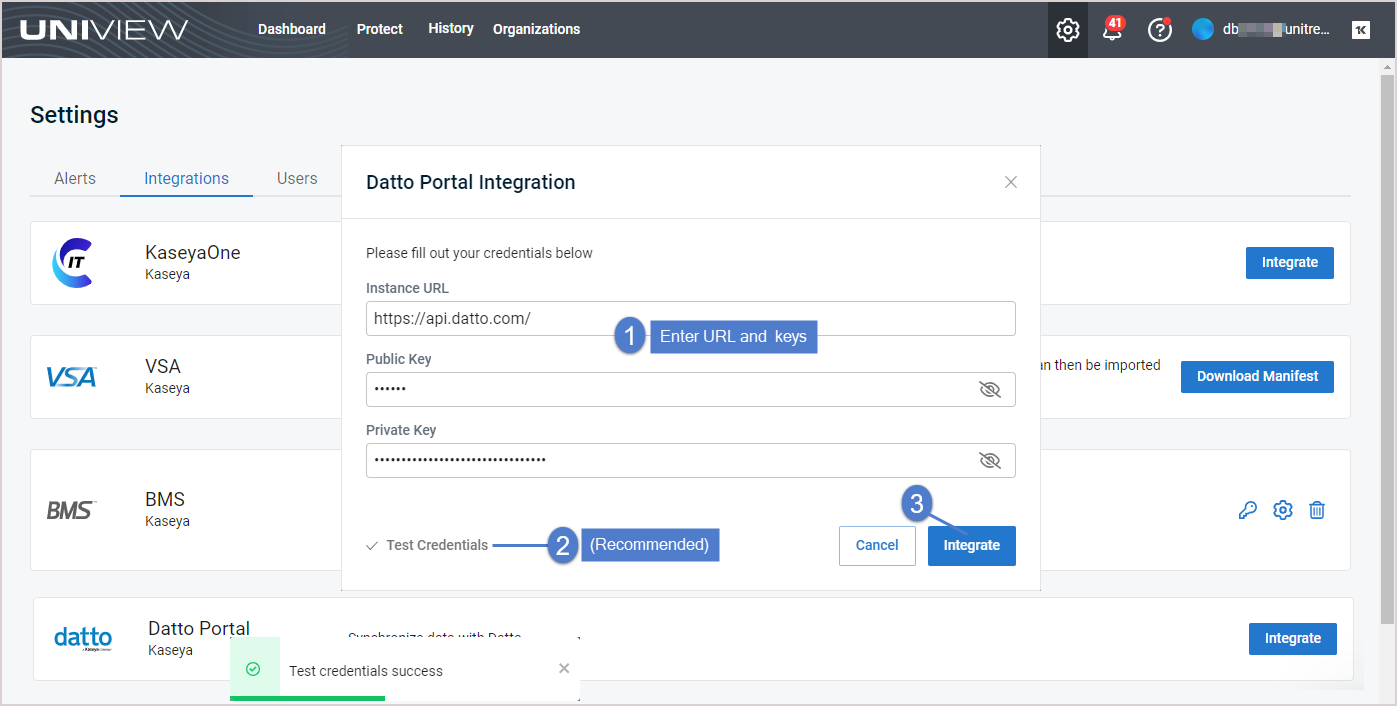Click the BMS logo
This screenshot has width=1397, height=706.
[71, 510]
